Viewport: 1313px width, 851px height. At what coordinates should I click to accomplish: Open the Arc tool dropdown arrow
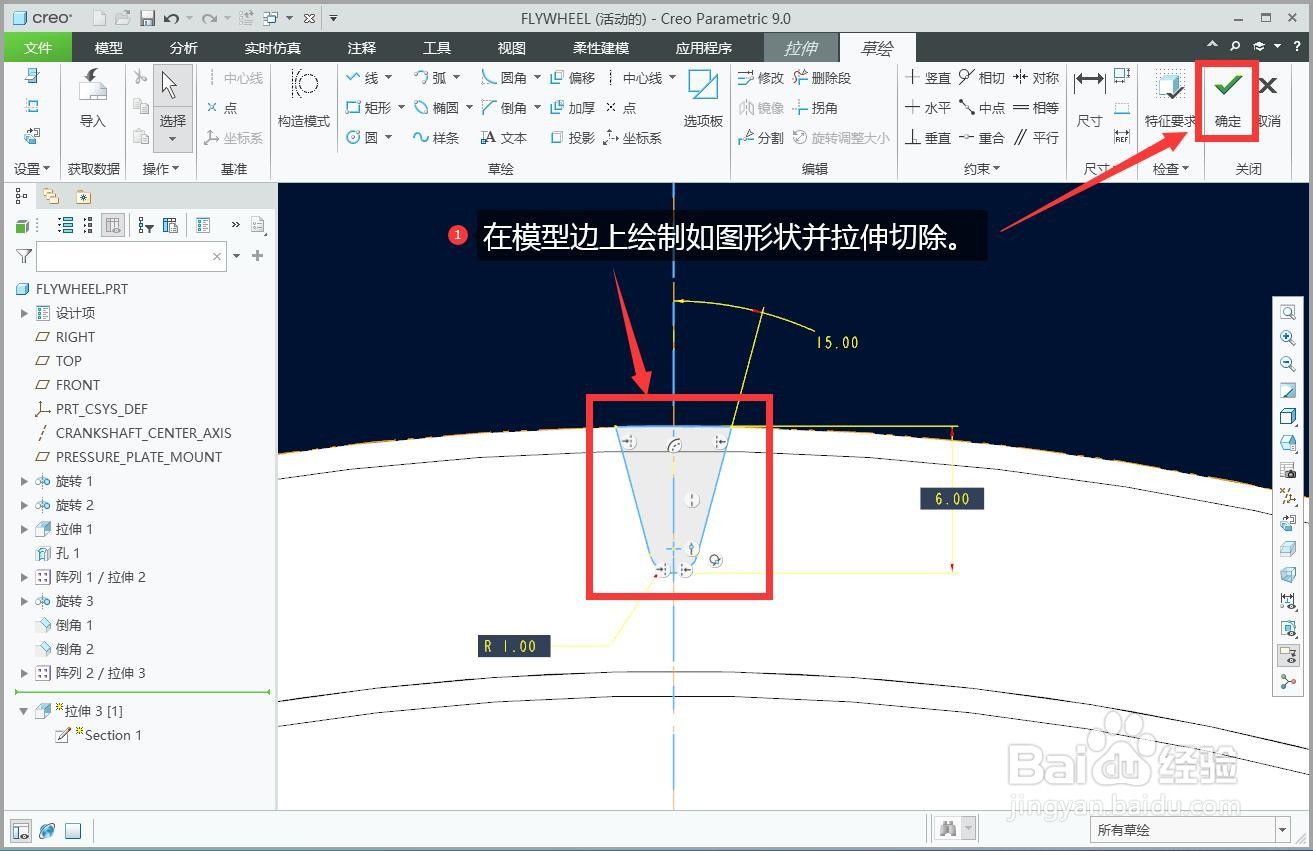tap(457, 78)
